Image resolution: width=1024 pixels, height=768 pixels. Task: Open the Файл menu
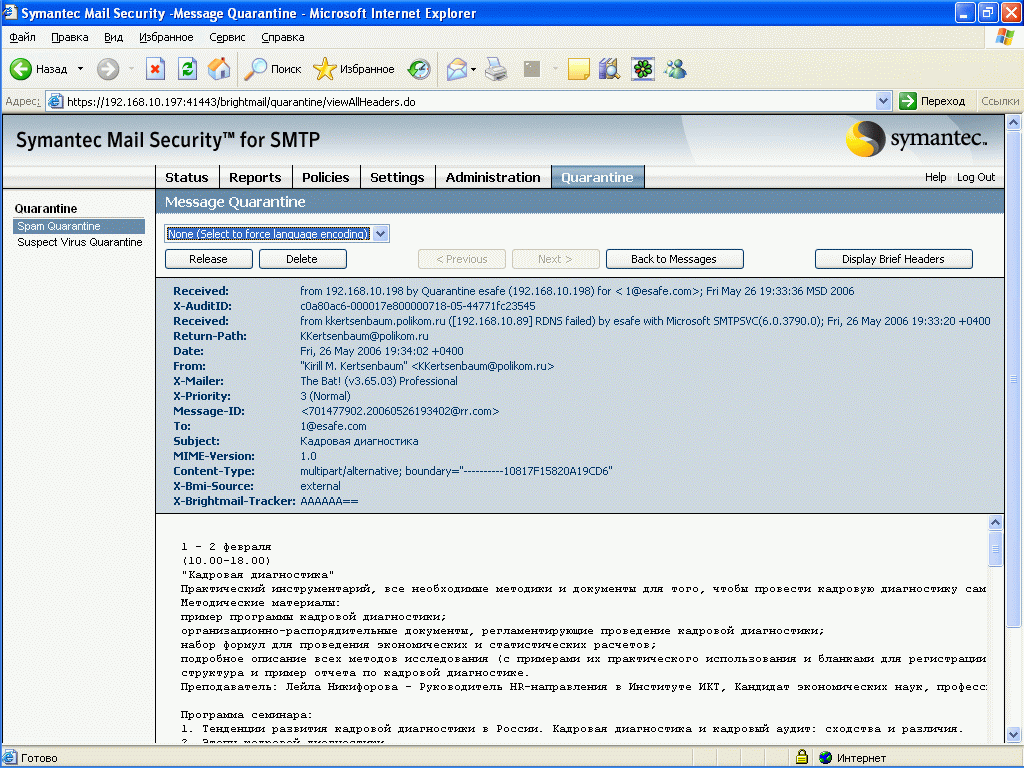click(22, 37)
